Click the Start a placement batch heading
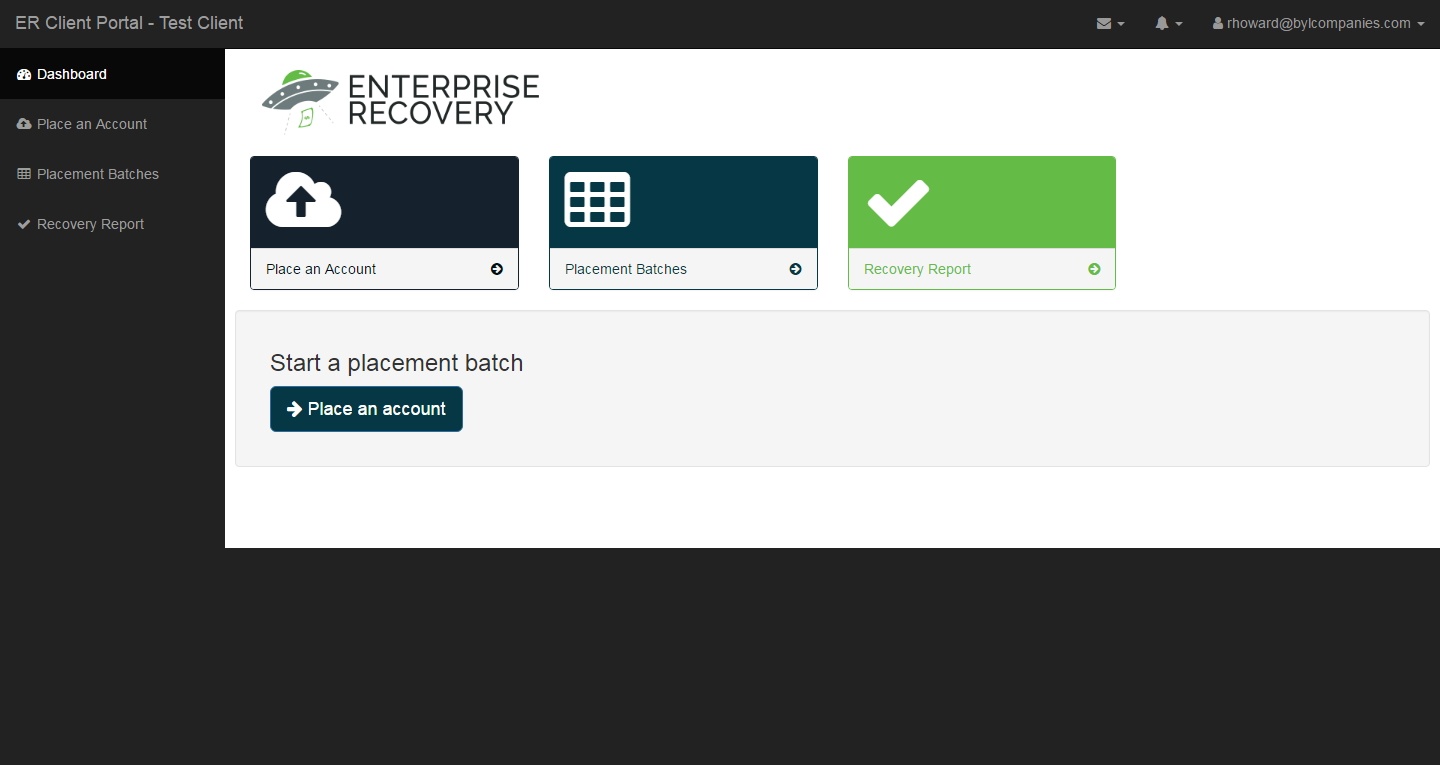This screenshot has width=1440, height=765. click(x=396, y=363)
